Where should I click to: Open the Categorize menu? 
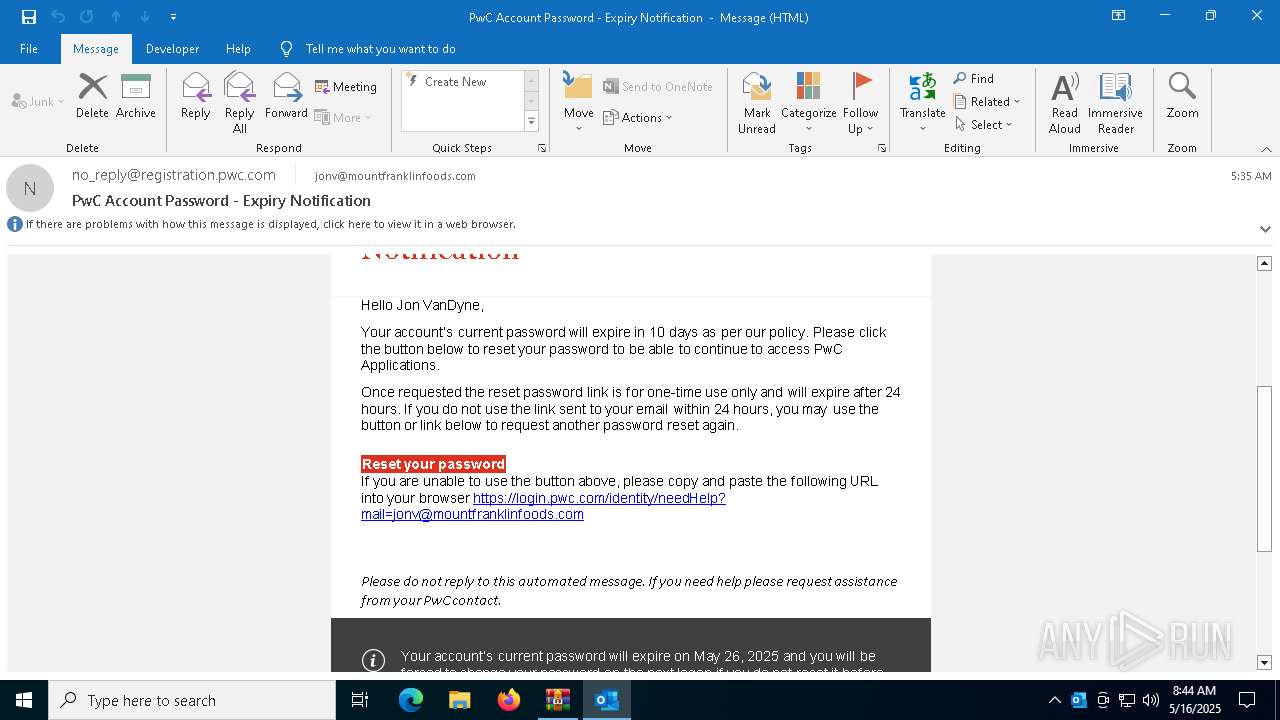808,102
